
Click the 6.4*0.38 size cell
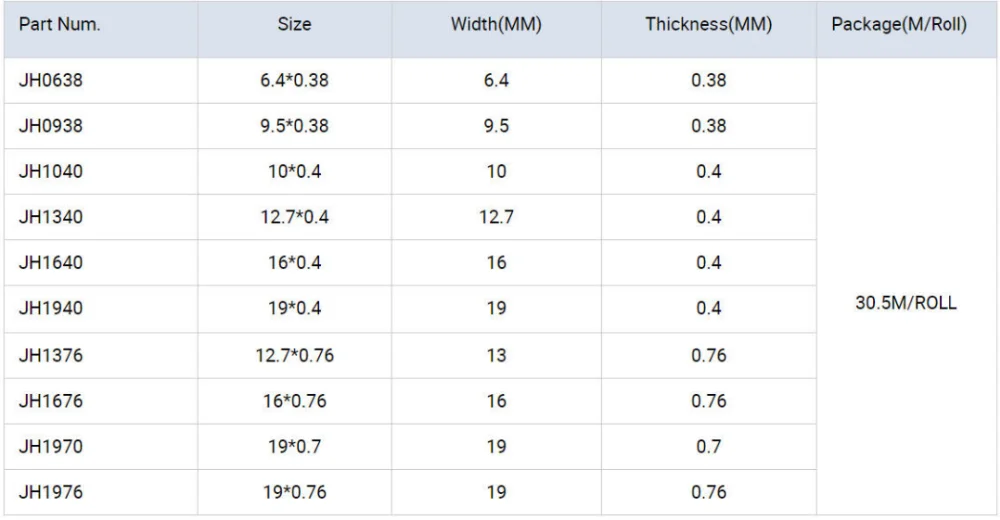294,80
